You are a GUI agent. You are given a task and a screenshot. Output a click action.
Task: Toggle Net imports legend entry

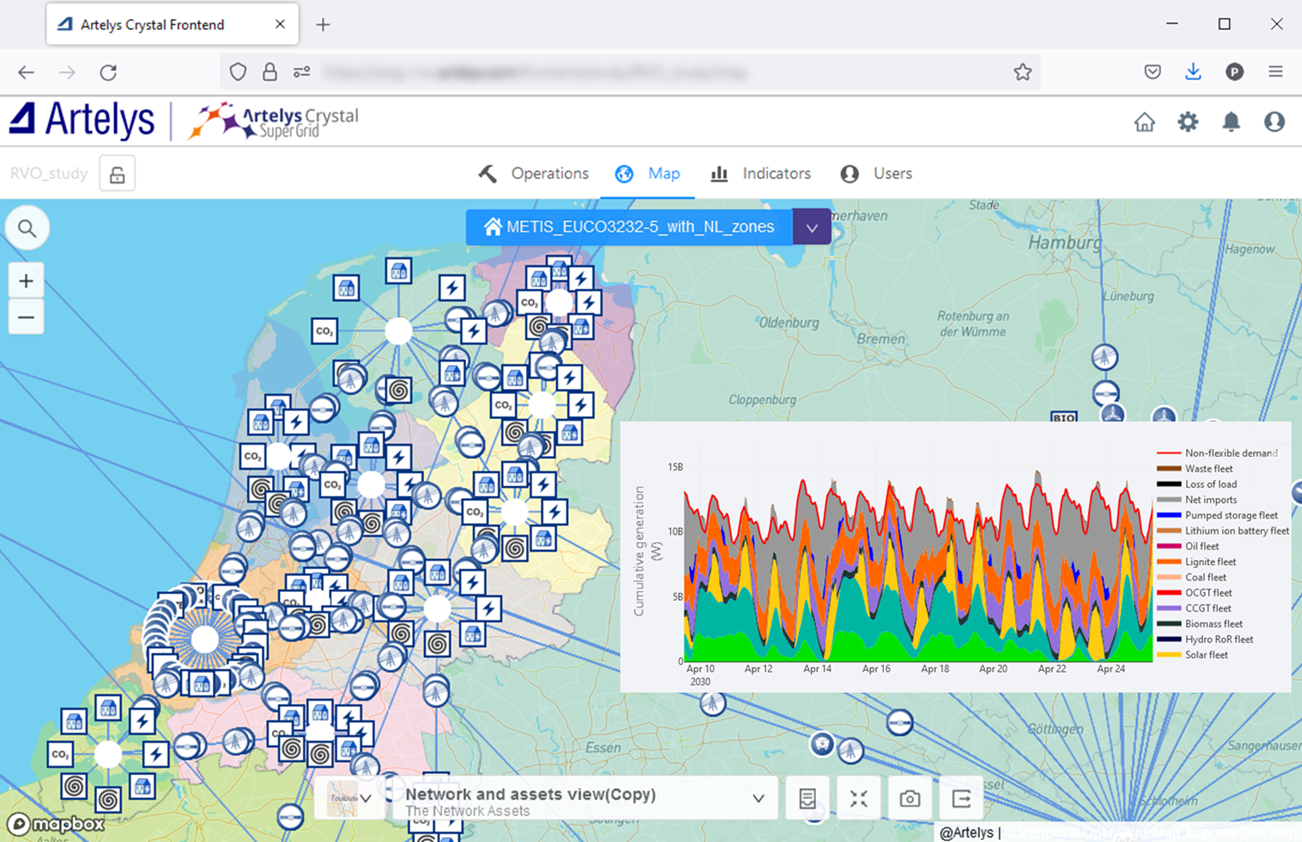[1198, 500]
